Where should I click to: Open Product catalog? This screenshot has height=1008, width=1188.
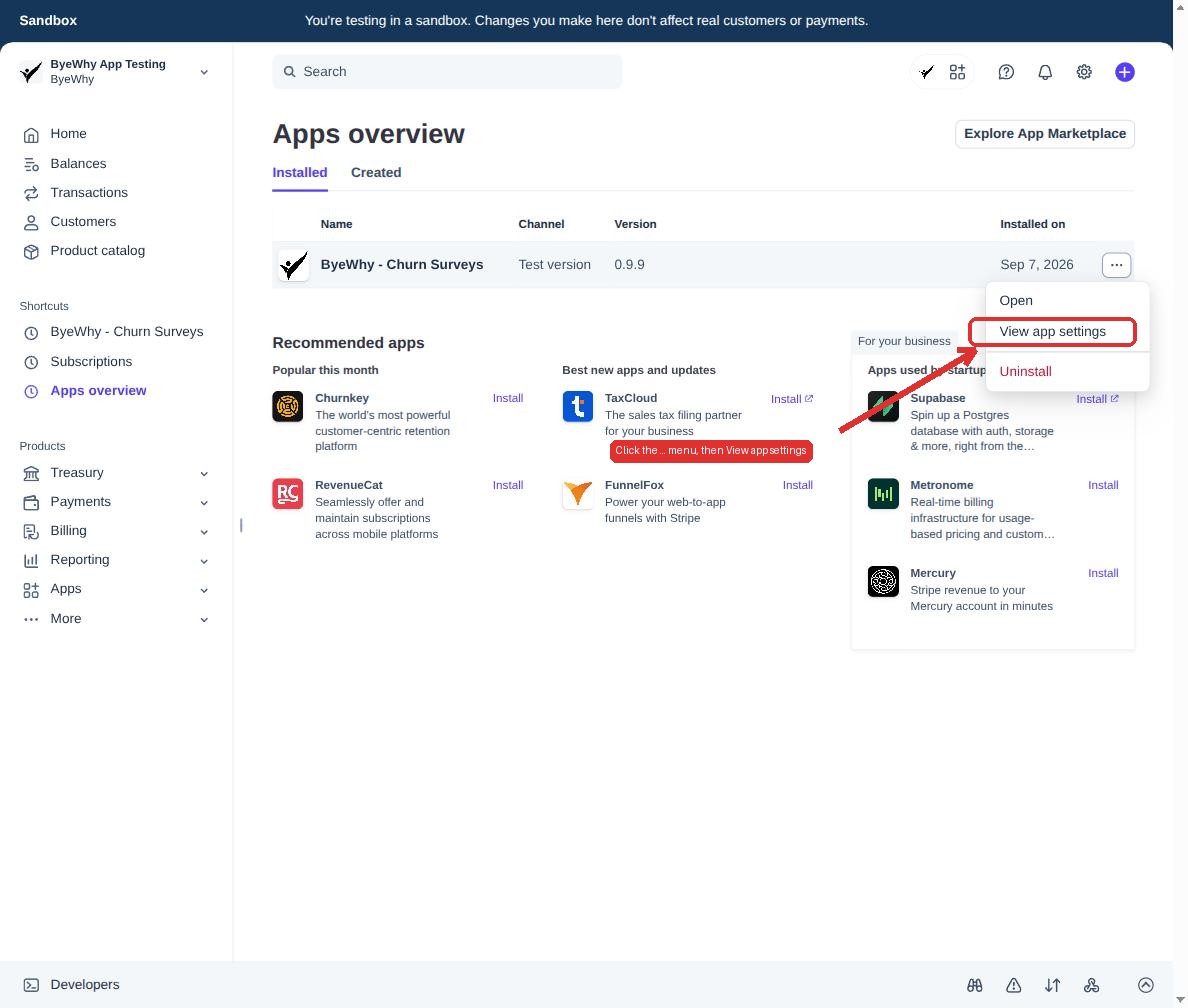97,251
